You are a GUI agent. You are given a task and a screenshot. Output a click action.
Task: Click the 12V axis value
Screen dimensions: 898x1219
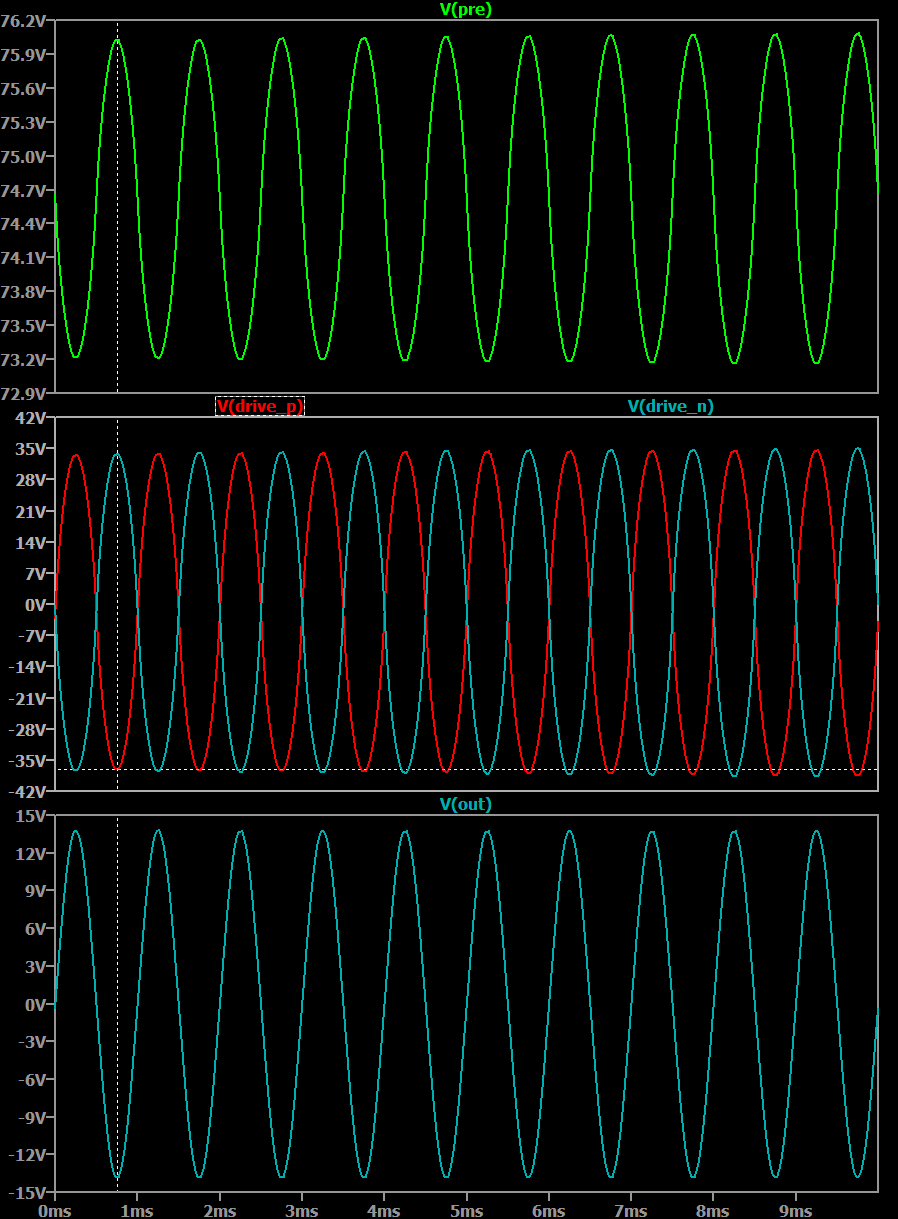click(31, 854)
